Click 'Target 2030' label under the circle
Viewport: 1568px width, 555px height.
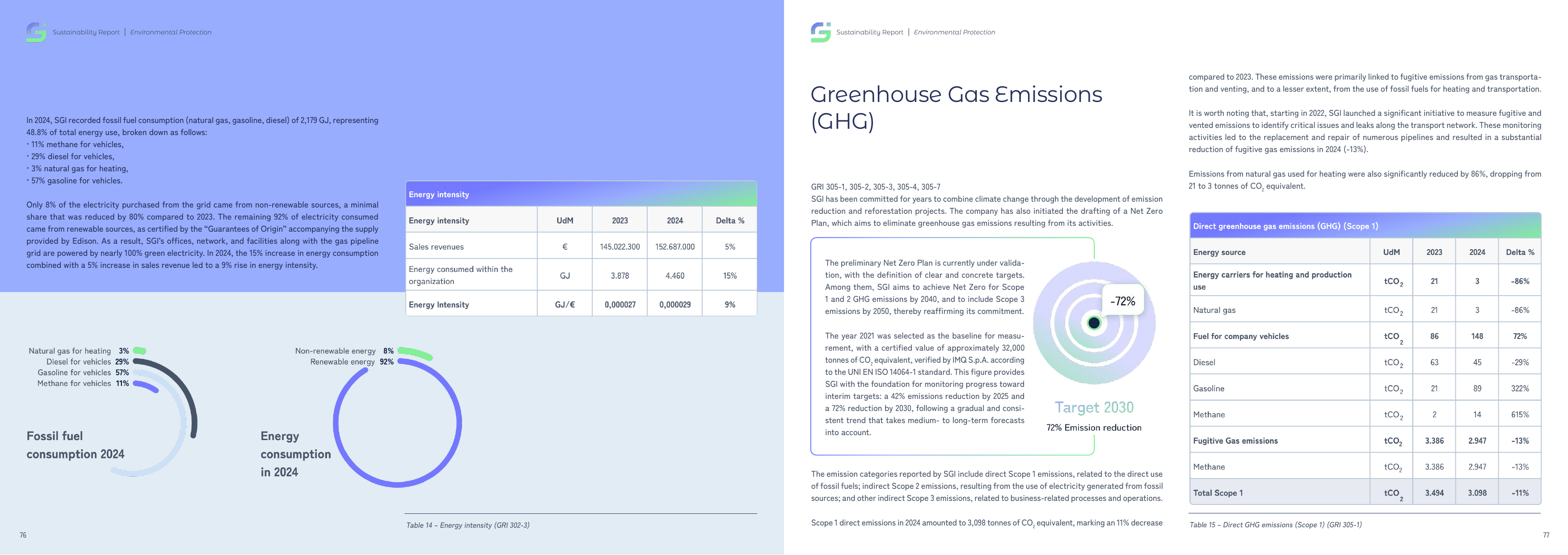tap(1094, 407)
